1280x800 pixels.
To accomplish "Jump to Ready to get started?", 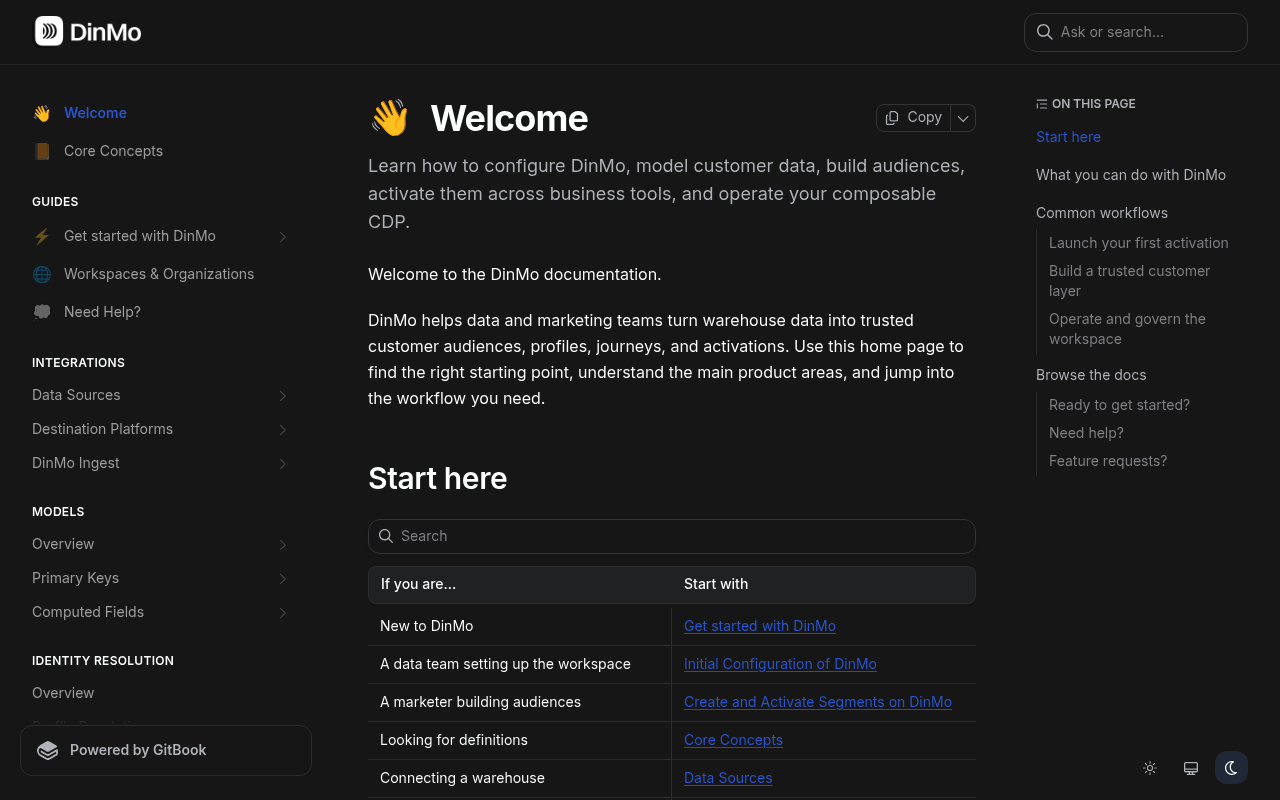I will [x=1119, y=405].
